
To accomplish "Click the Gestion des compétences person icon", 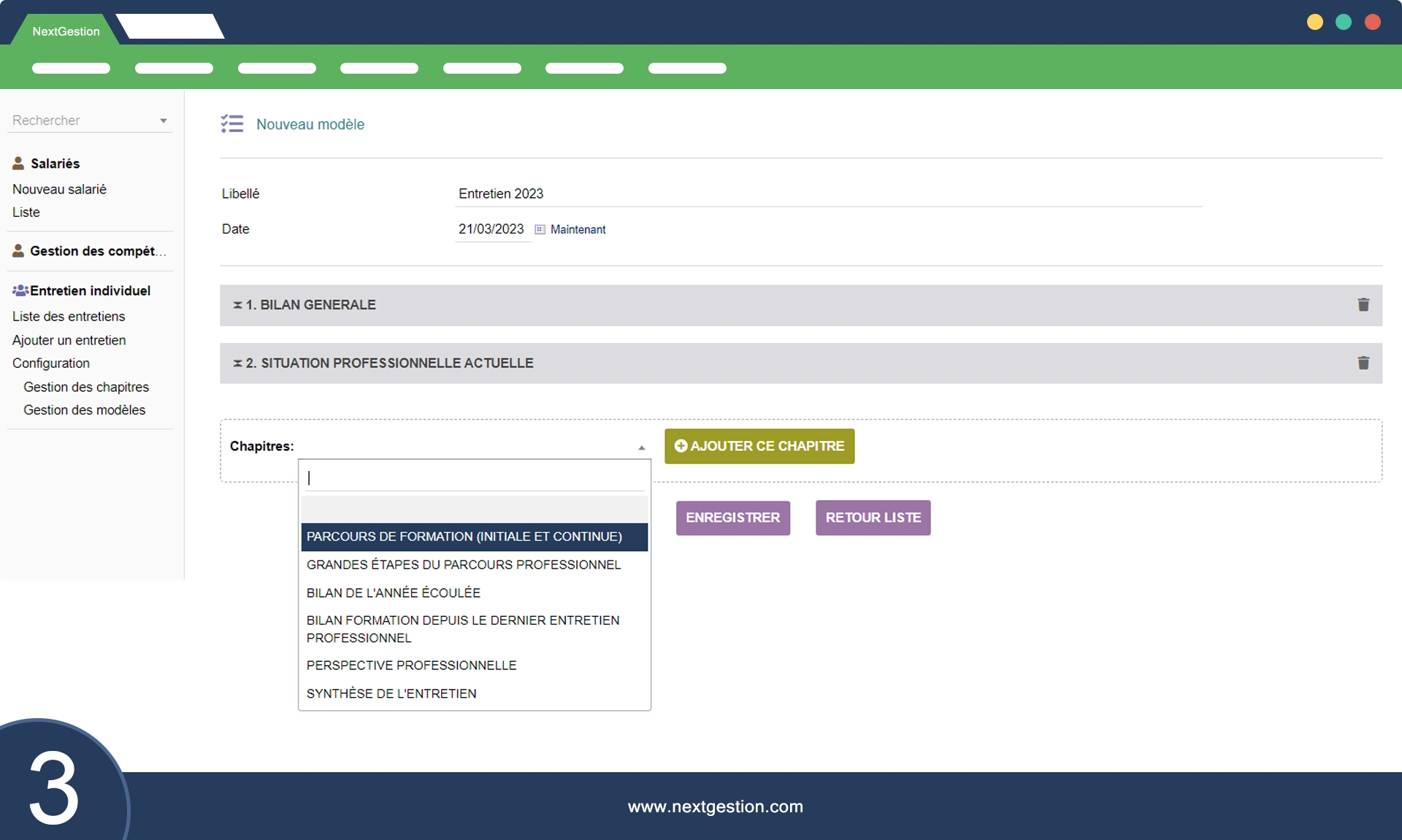I will coord(18,251).
